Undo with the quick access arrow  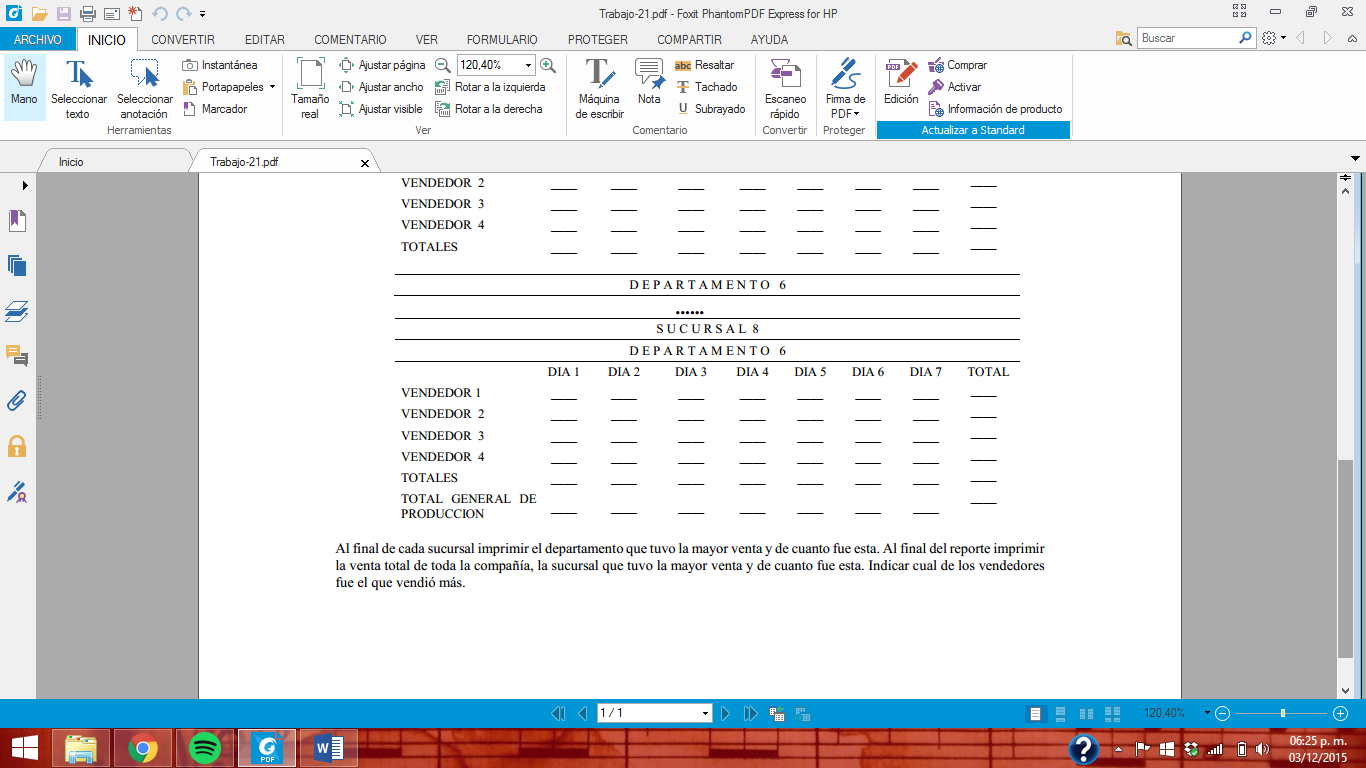point(159,13)
